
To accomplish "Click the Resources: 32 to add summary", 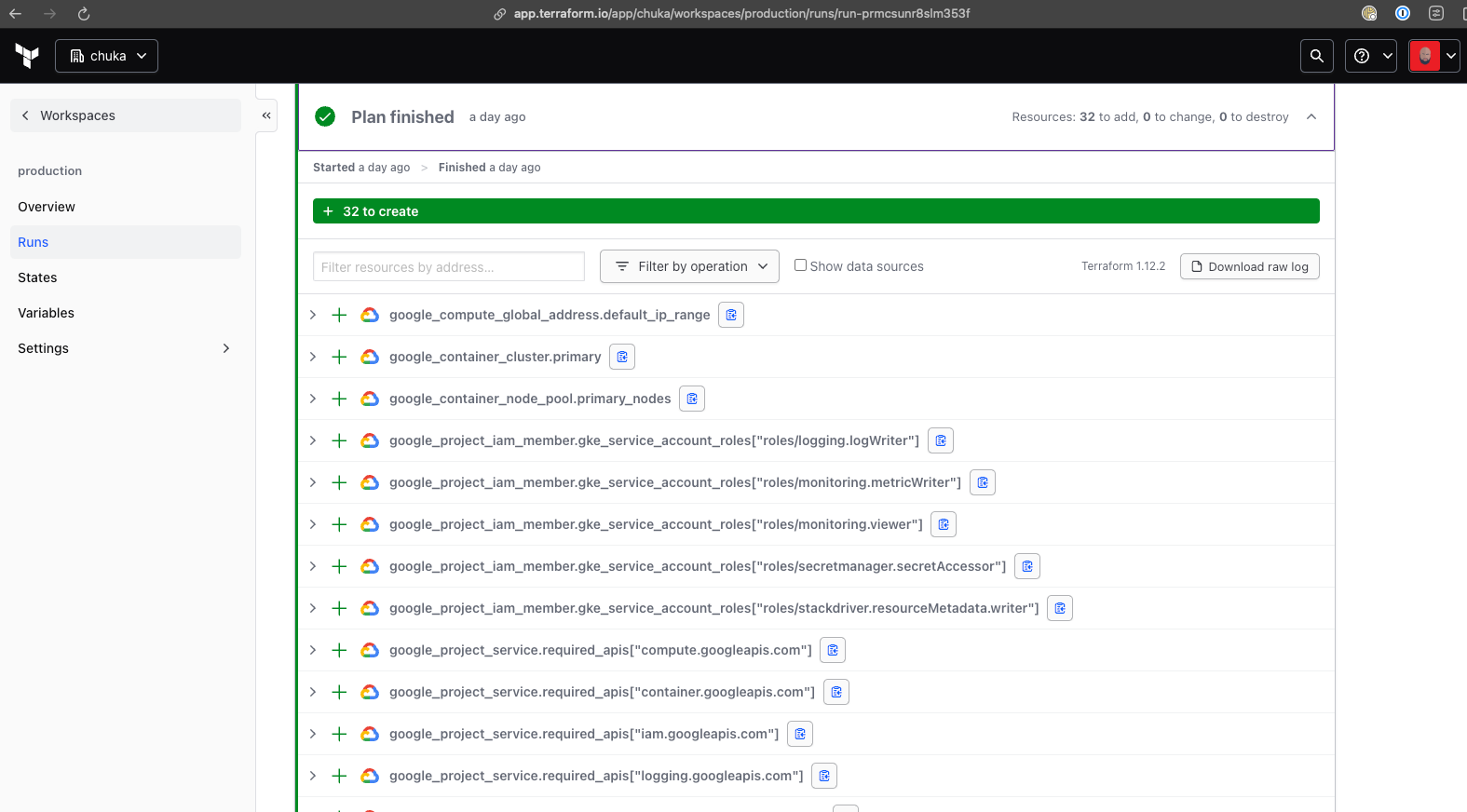I will click(1150, 116).
